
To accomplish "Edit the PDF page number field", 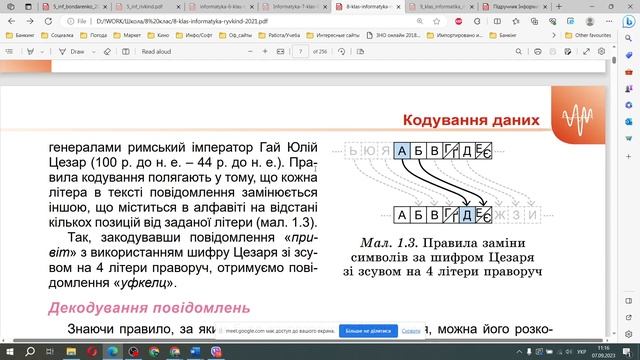I will (300, 52).
